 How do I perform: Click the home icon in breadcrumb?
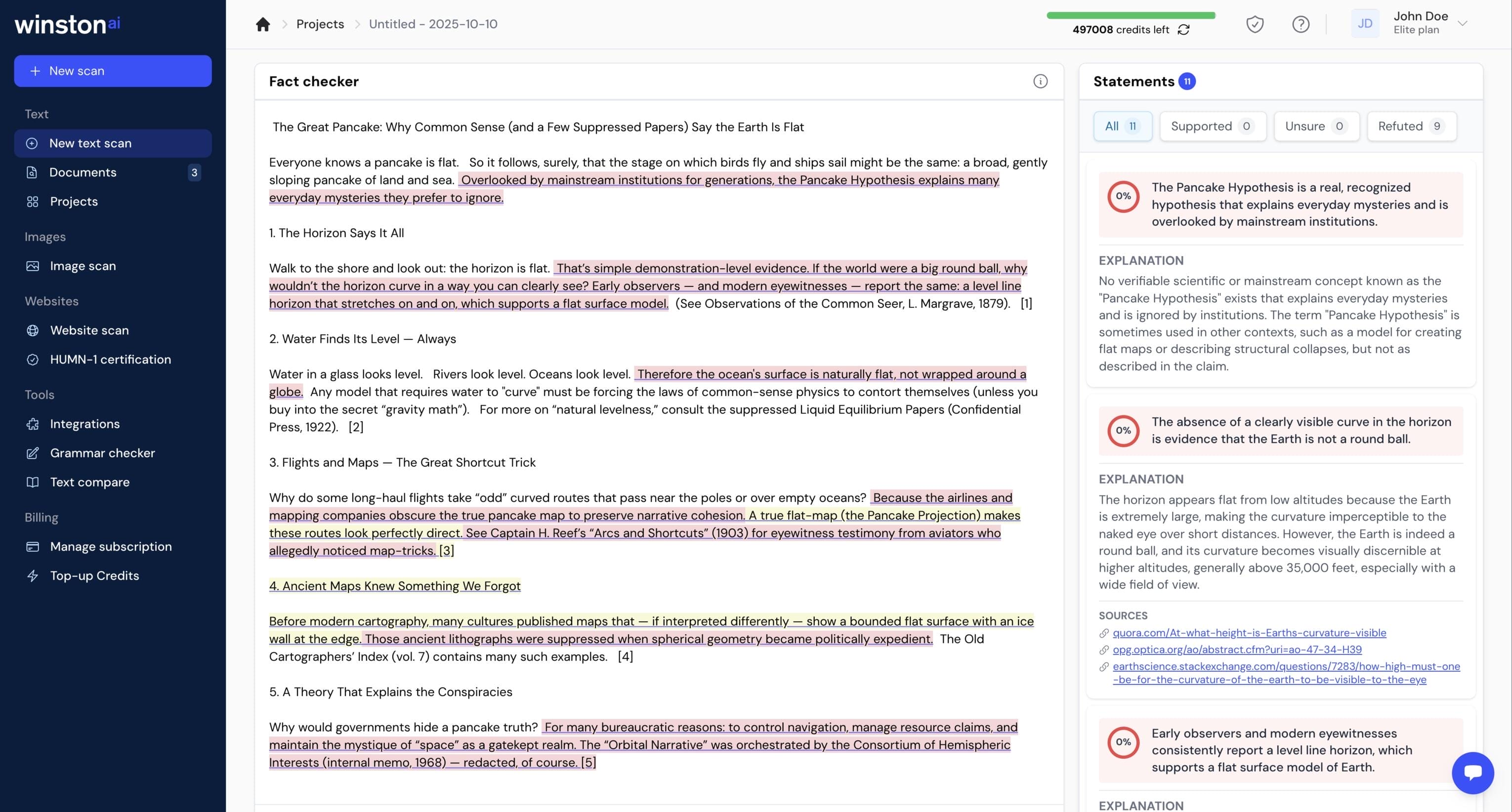click(x=262, y=24)
